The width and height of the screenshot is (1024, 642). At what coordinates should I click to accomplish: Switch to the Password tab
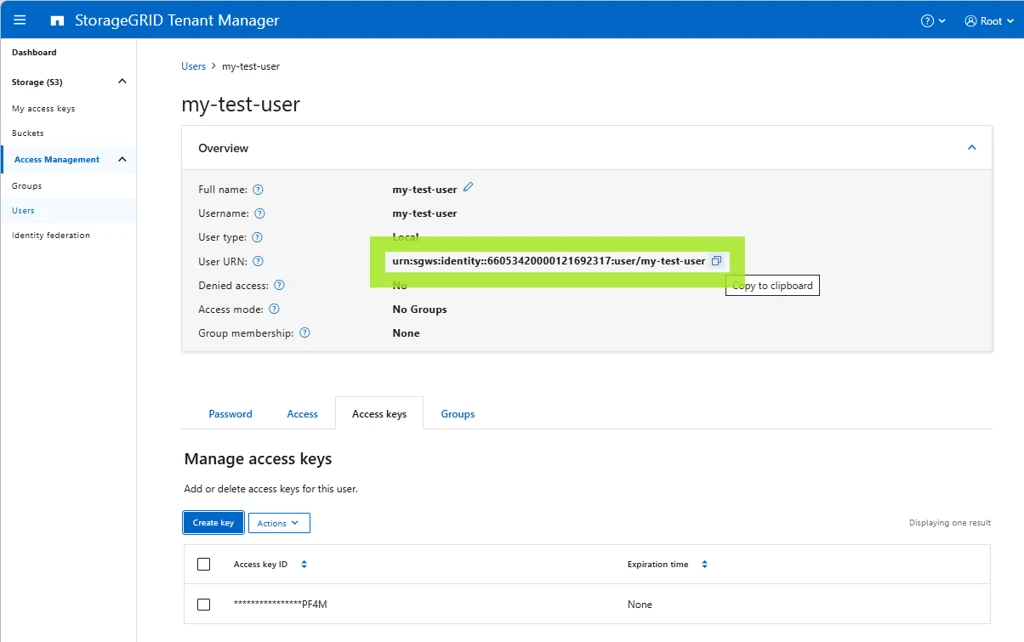coord(231,414)
